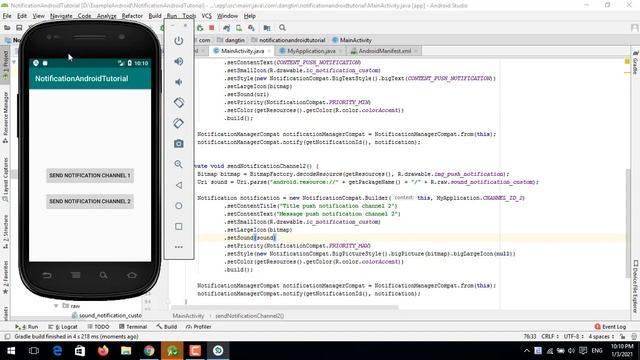This screenshot has width=640, height=360.
Task: Switch to the MyApplication.java tab
Action: [x=311, y=51]
